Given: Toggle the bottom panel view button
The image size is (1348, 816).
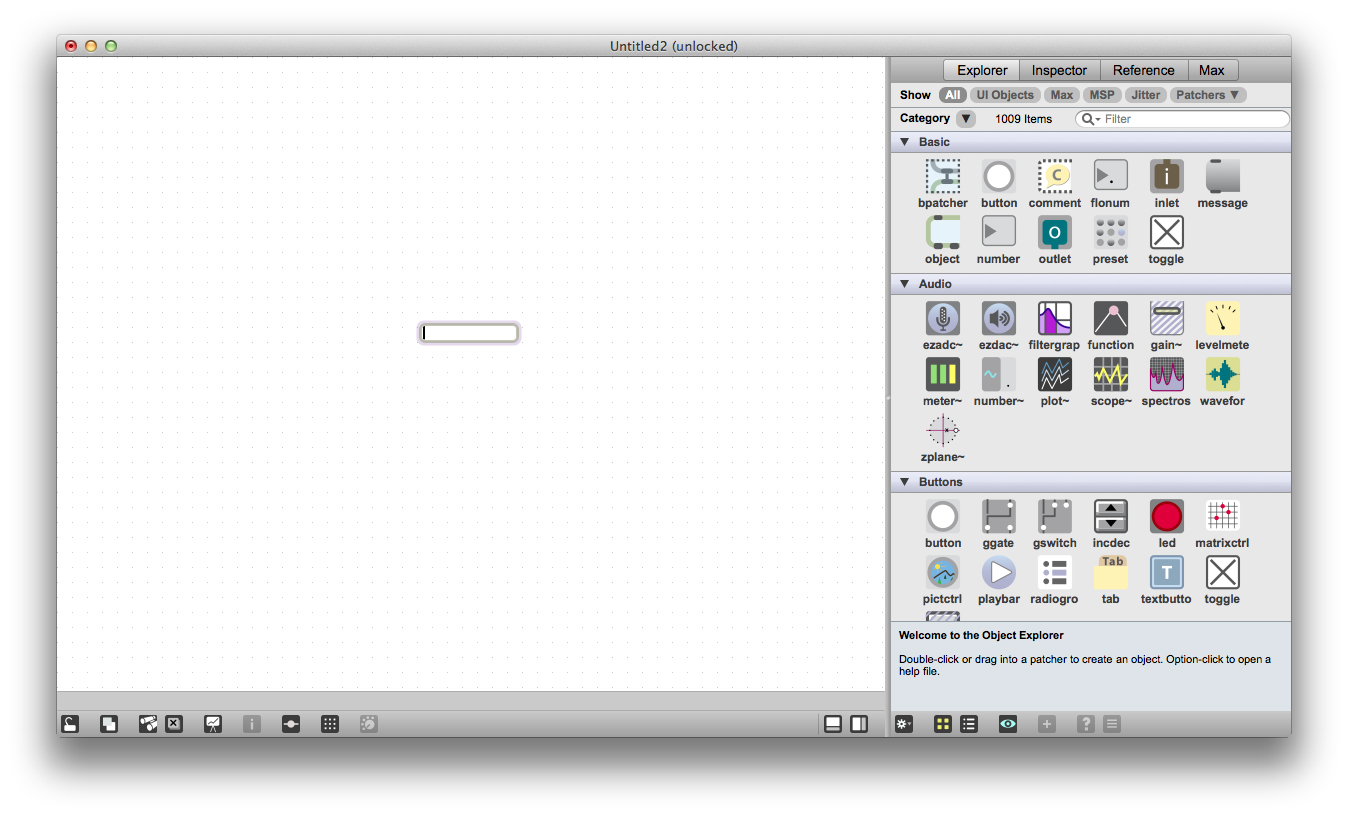Looking at the screenshot, I should 833,724.
